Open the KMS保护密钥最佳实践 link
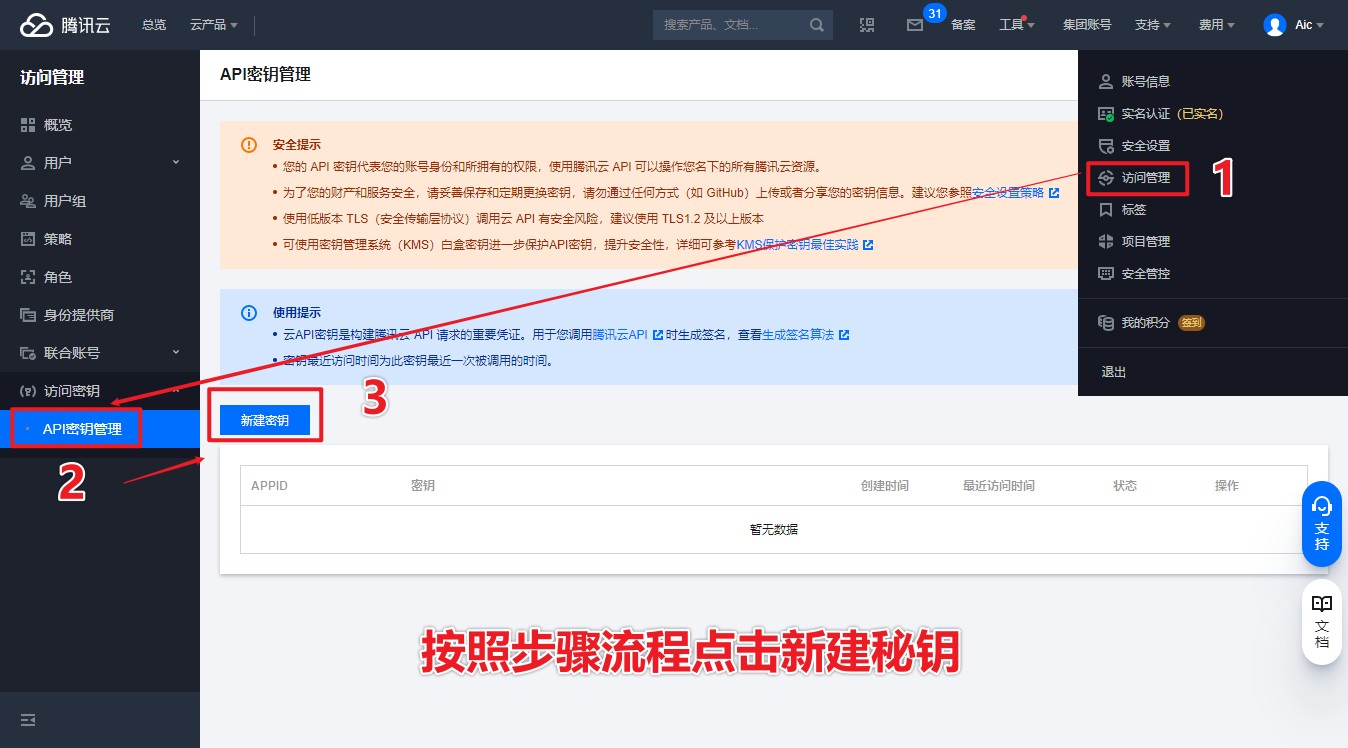Screen dimensions: 1348x748 pos(797,245)
